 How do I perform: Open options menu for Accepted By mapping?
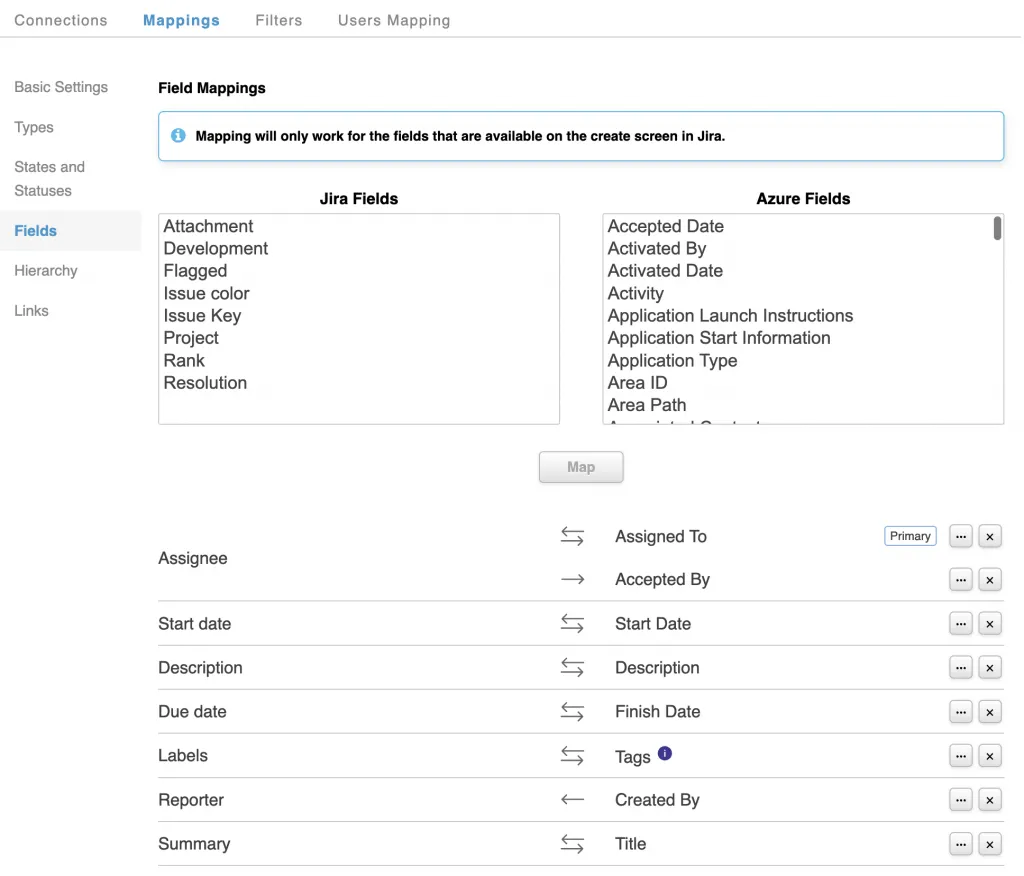click(961, 580)
